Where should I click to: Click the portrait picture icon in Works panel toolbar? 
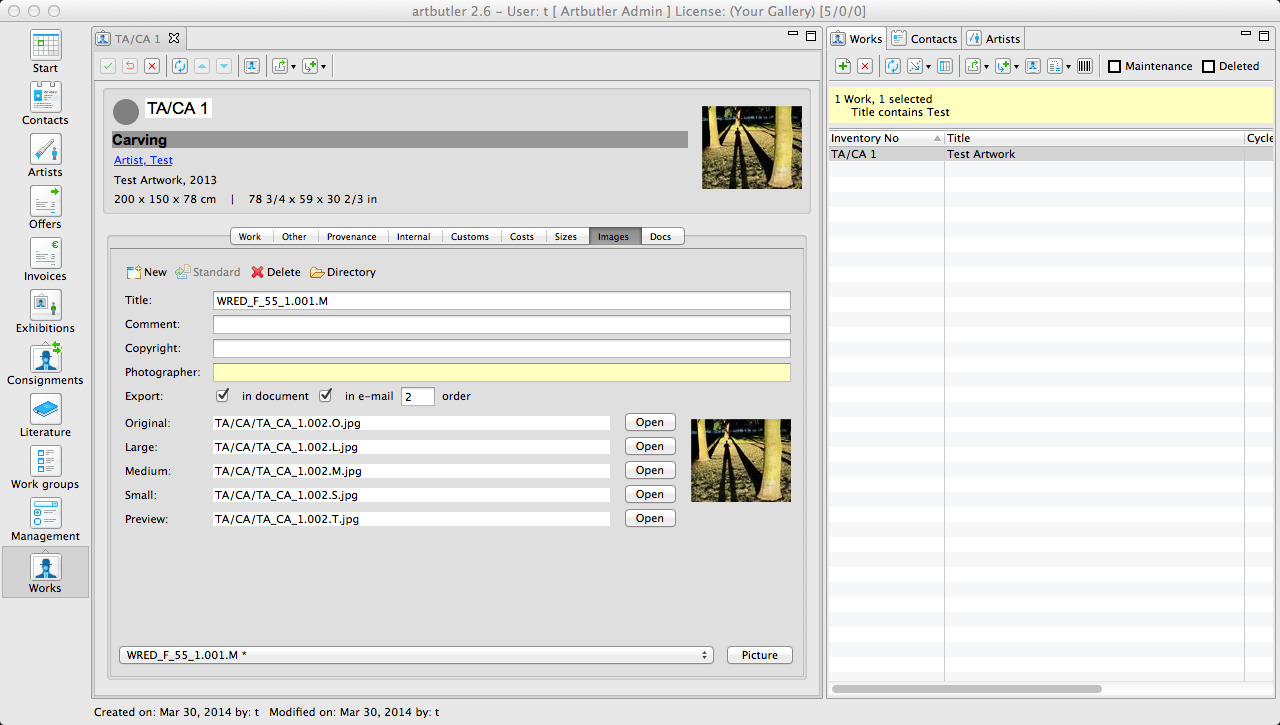[1033, 66]
